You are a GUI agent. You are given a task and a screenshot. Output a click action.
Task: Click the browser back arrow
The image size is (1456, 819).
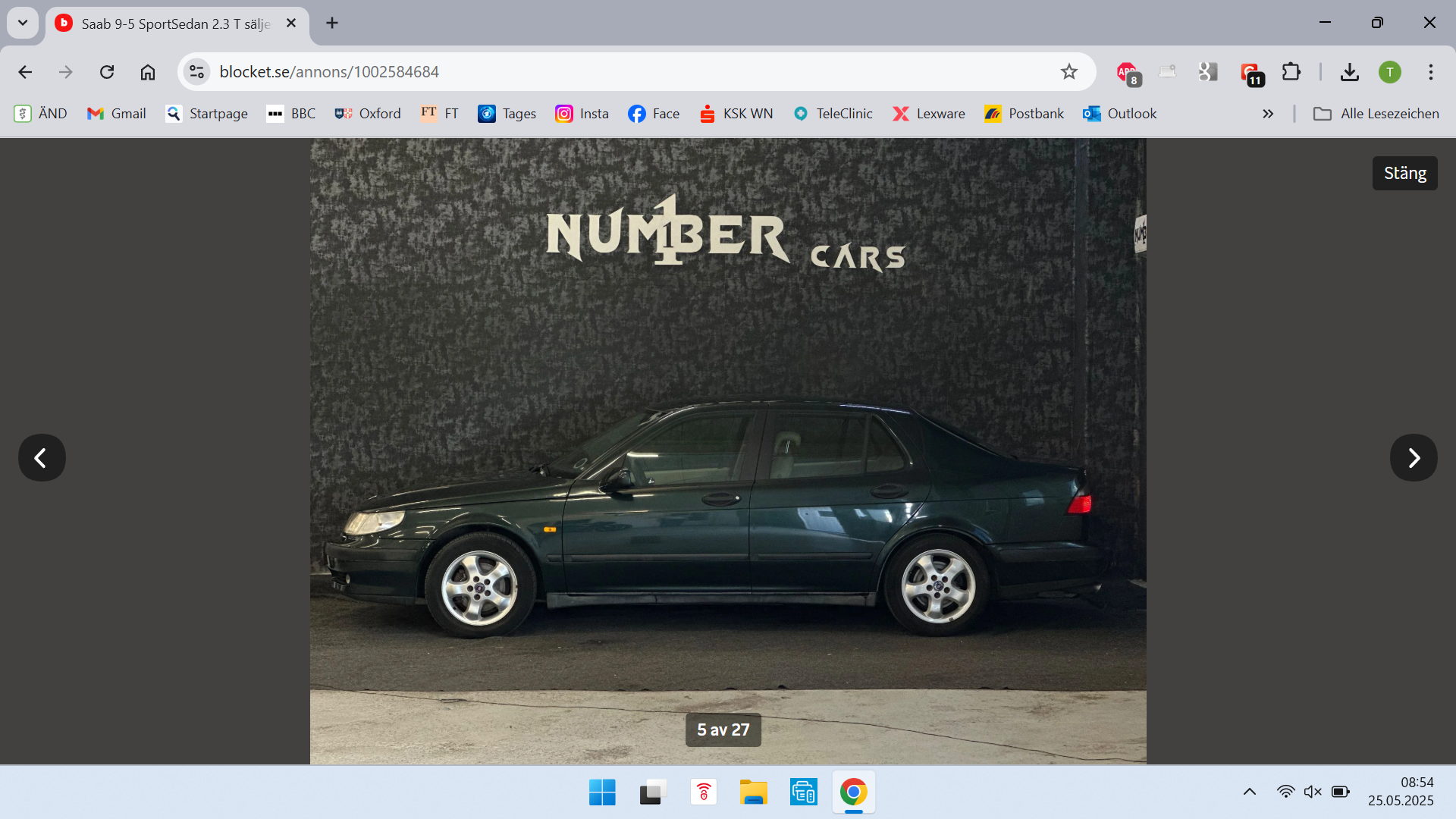25,72
